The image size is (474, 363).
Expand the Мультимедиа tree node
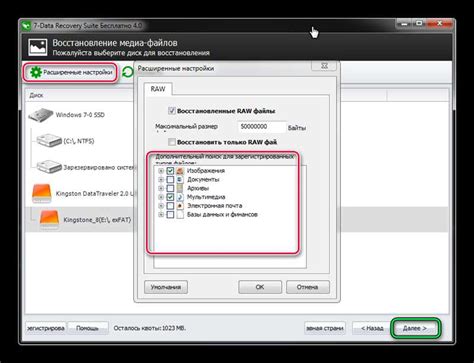161,197
